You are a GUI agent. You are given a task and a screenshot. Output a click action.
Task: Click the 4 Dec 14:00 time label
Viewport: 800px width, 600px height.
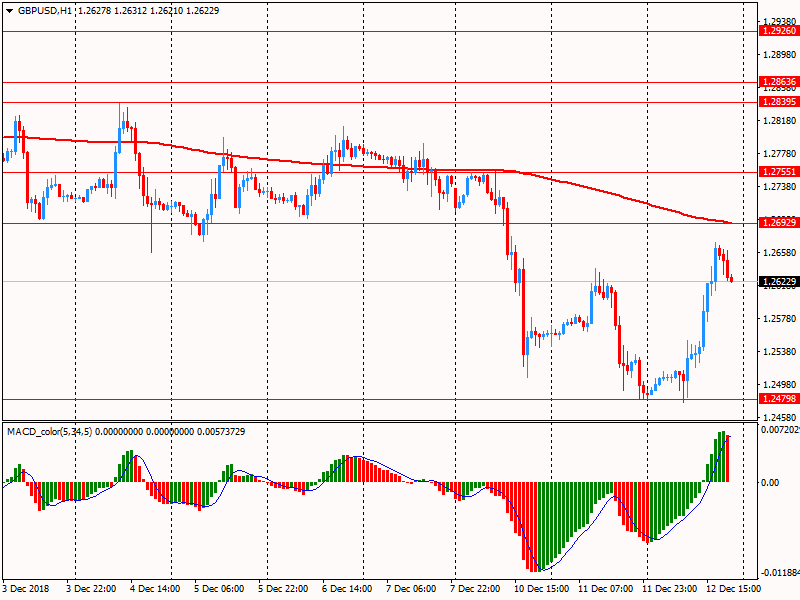point(156,589)
